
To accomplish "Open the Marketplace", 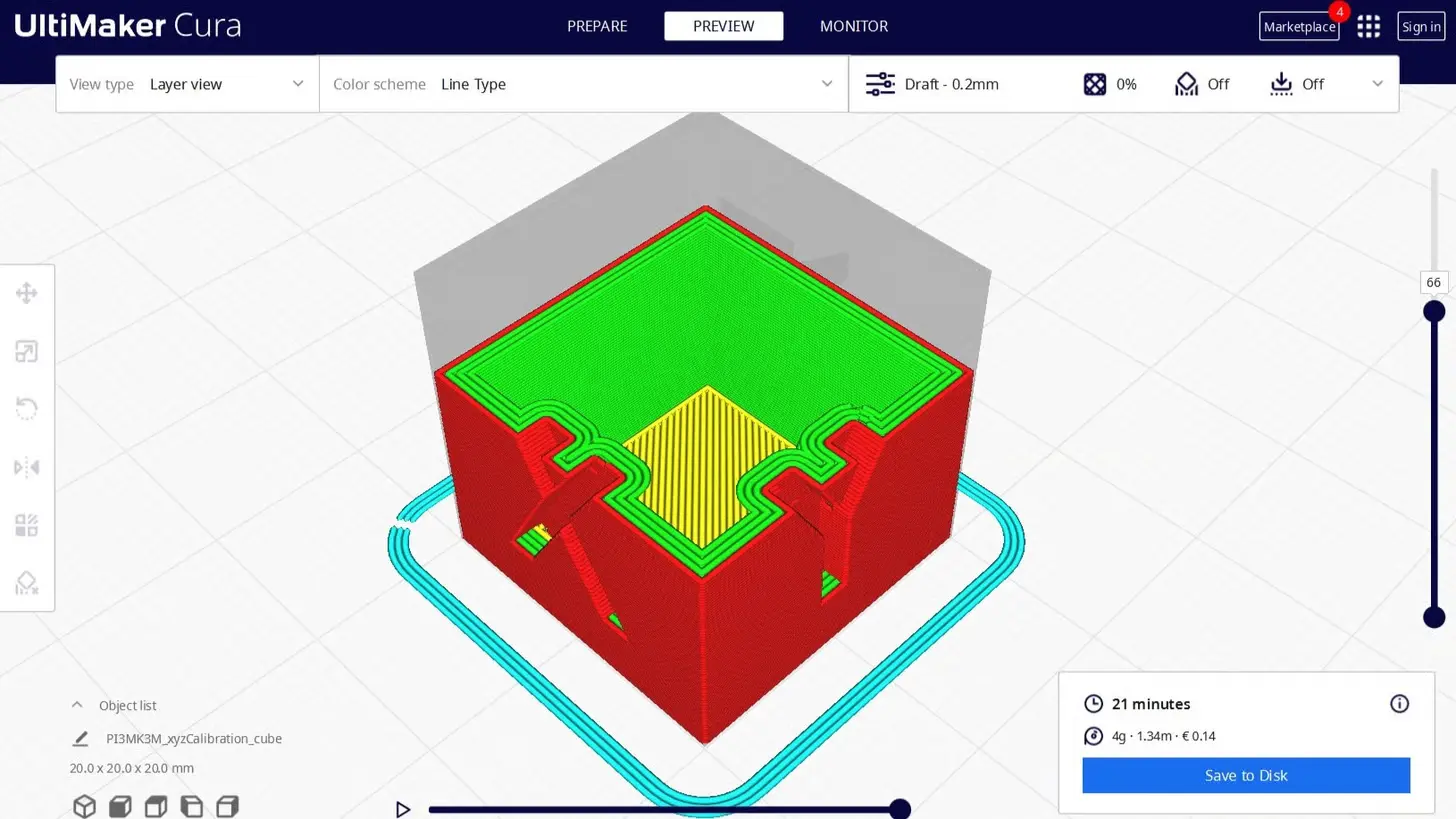I will point(1299,27).
